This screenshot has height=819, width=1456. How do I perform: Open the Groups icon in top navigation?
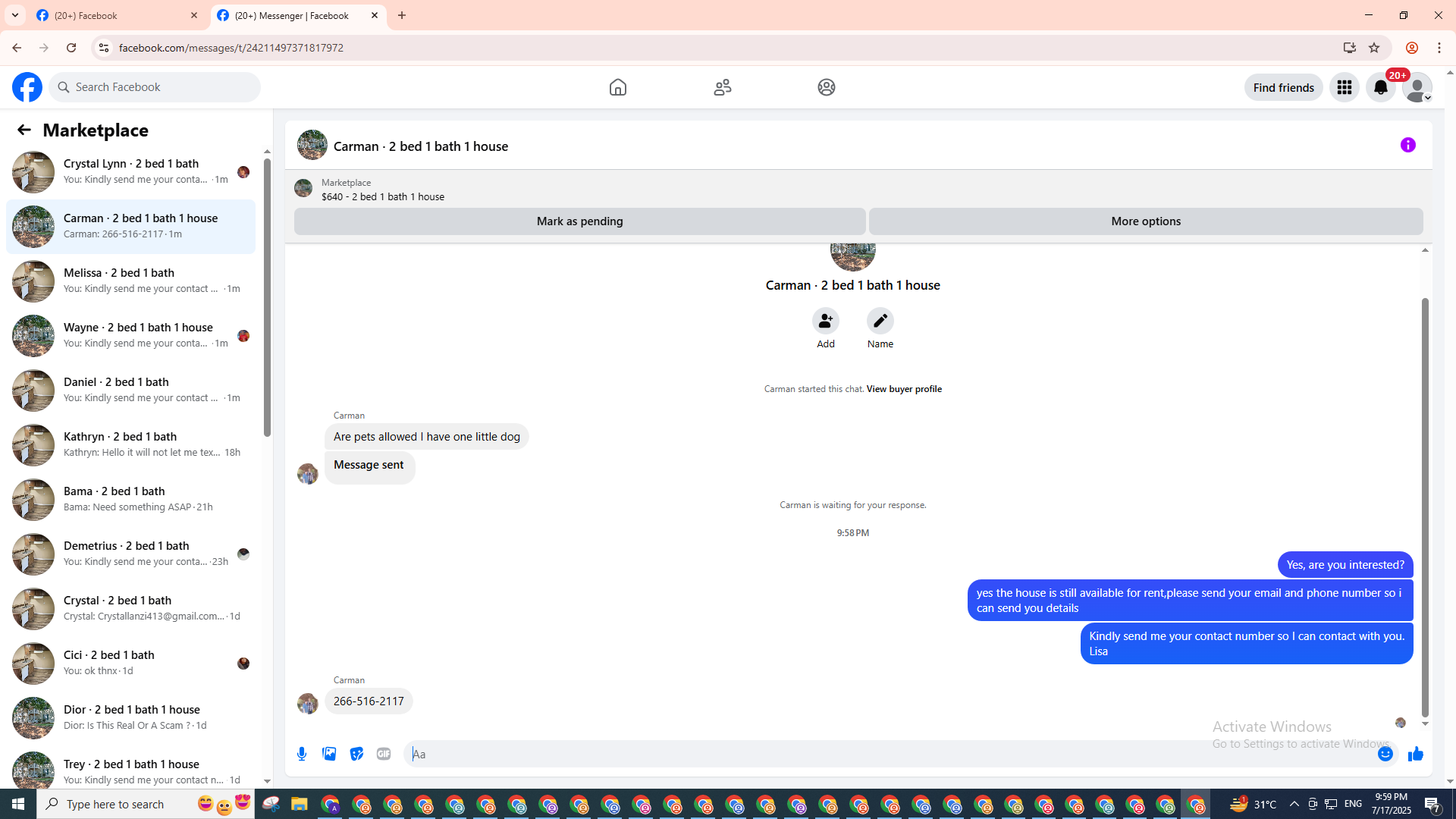[827, 87]
